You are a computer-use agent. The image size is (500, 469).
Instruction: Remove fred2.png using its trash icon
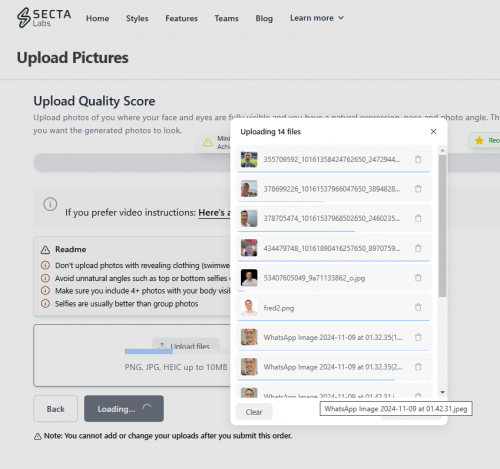[418, 307]
